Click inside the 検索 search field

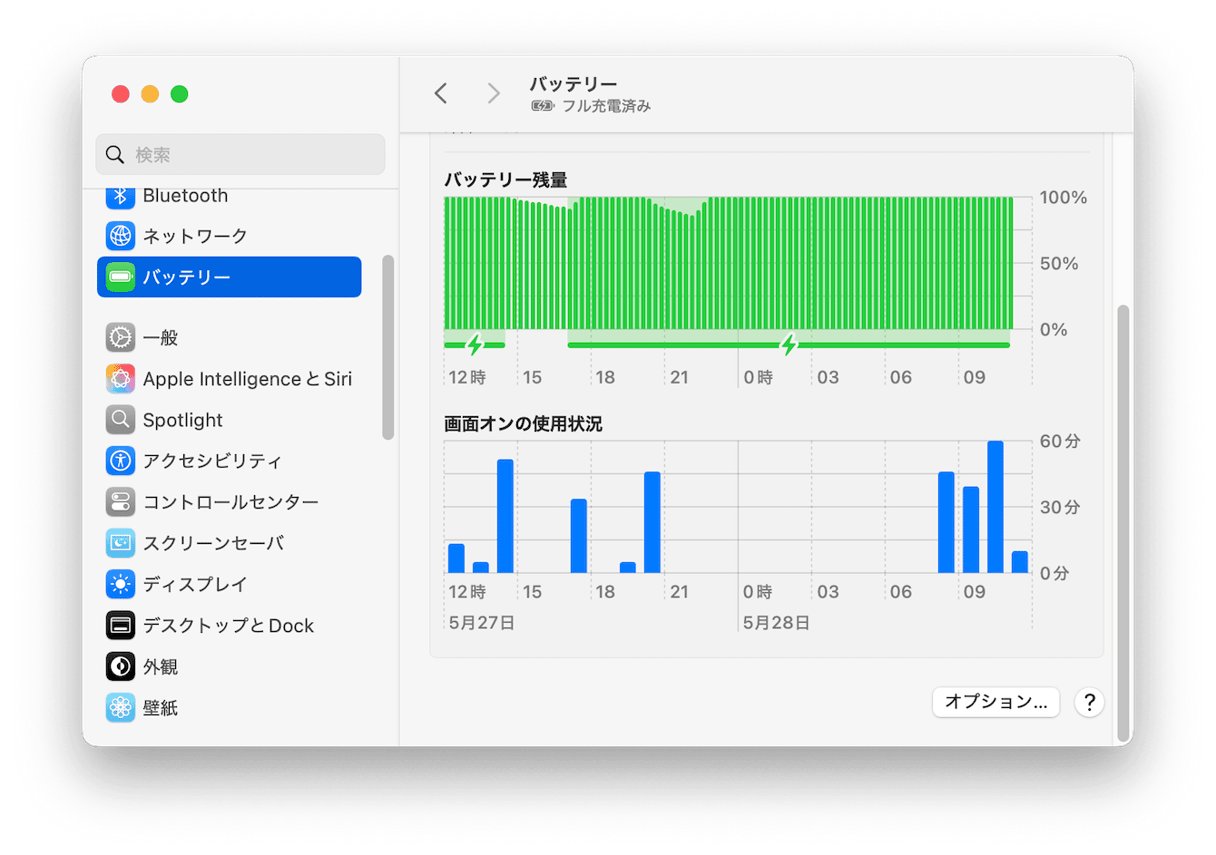click(x=240, y=154)
